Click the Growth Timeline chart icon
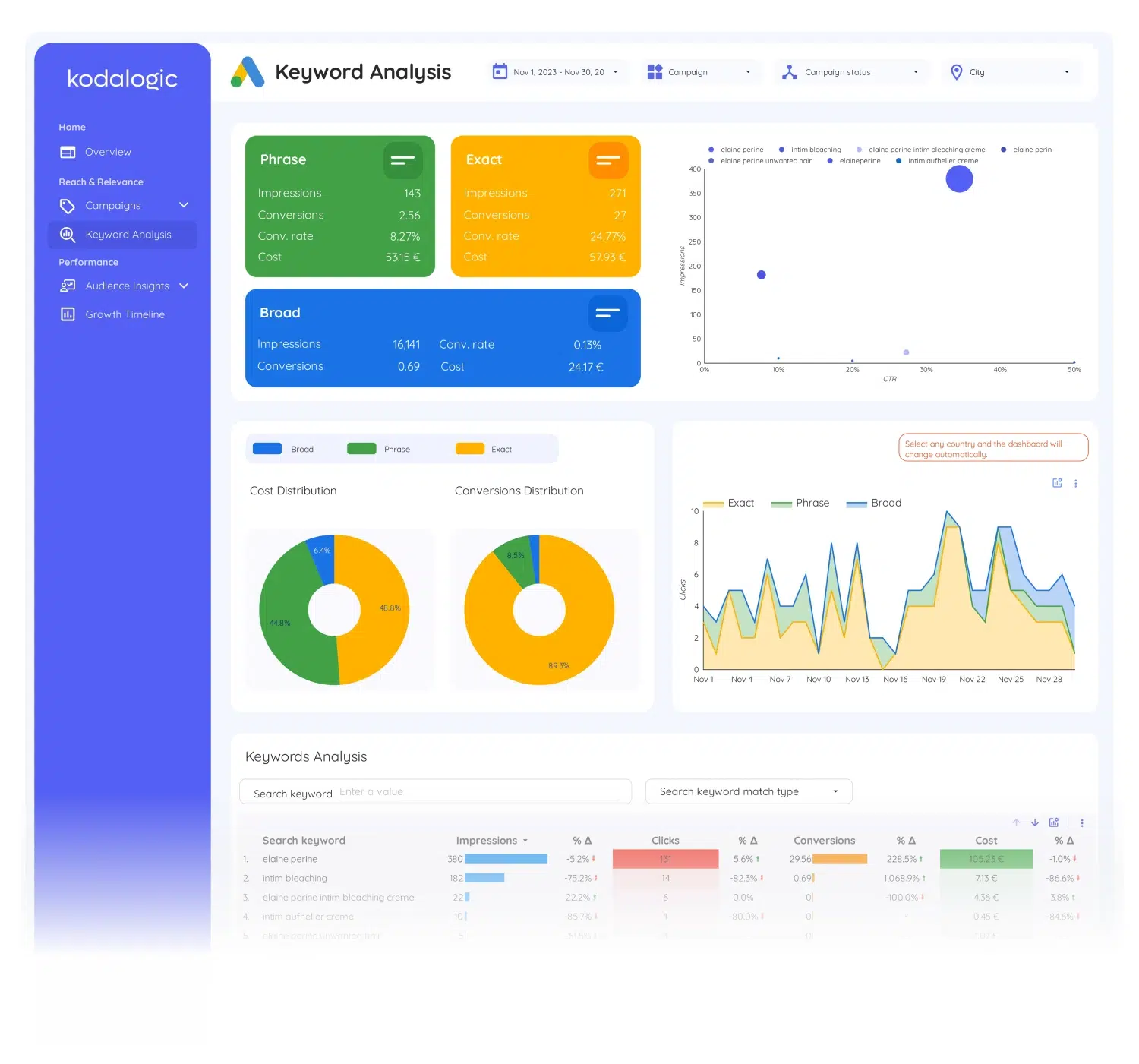 tap(68, 314)
